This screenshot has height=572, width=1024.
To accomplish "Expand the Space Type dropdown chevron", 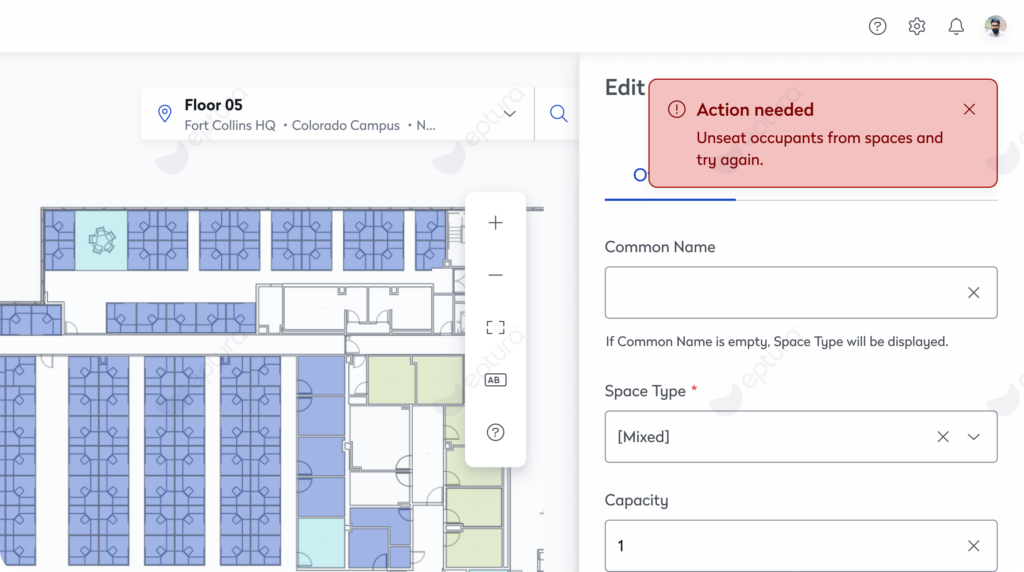I will [974, 437].
